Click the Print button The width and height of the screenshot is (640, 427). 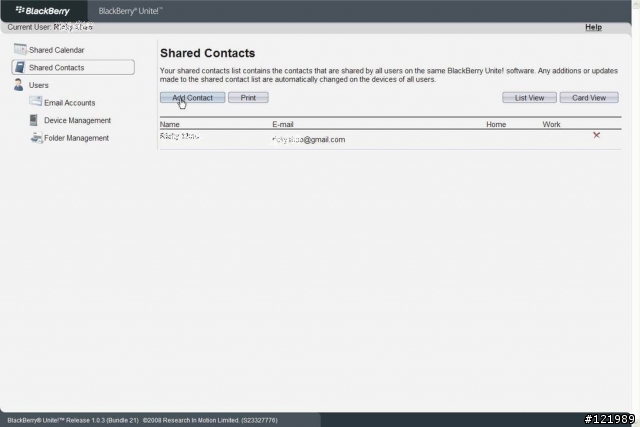[x=248, y=98]
